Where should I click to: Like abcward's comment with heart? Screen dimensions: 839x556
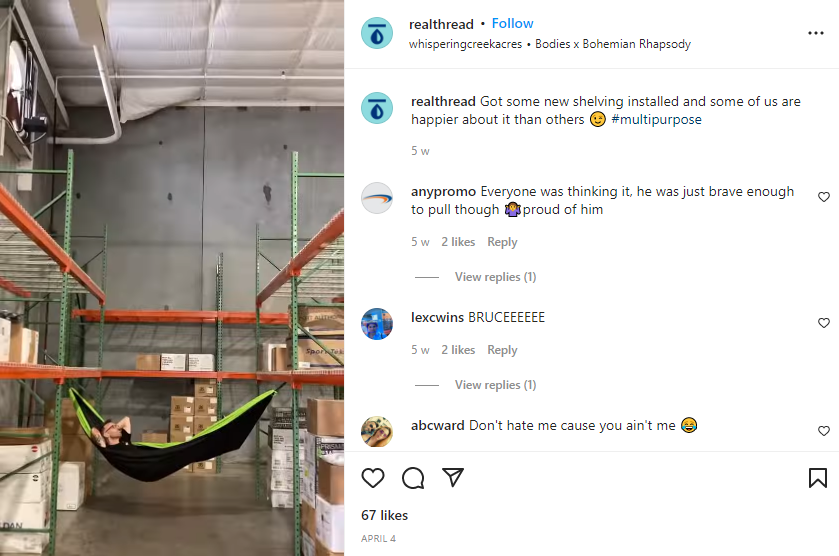point(824,431)
